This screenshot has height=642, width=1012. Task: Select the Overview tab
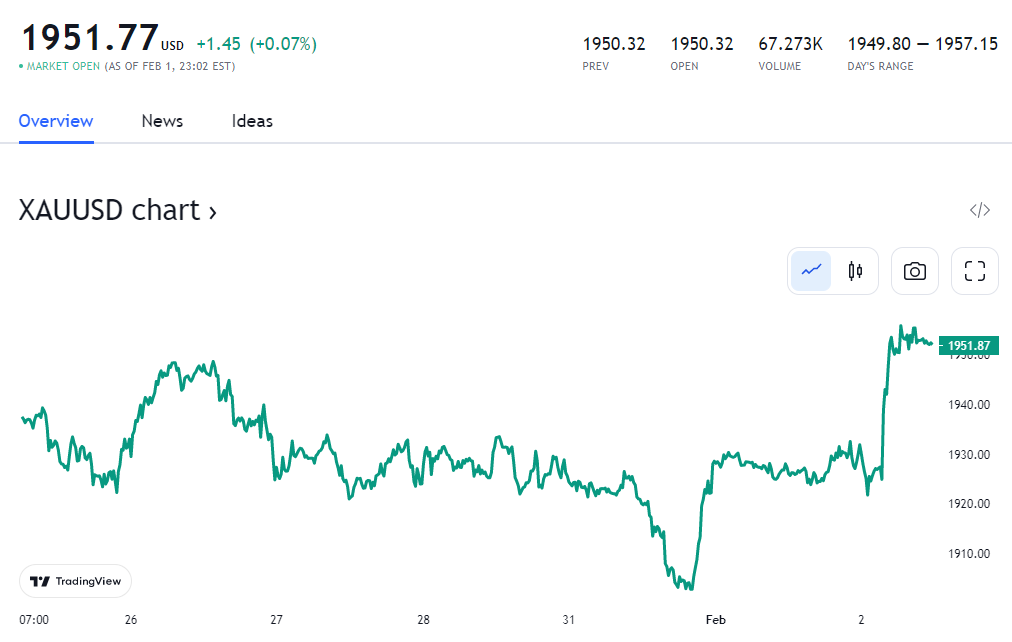[x=56, y=121]
